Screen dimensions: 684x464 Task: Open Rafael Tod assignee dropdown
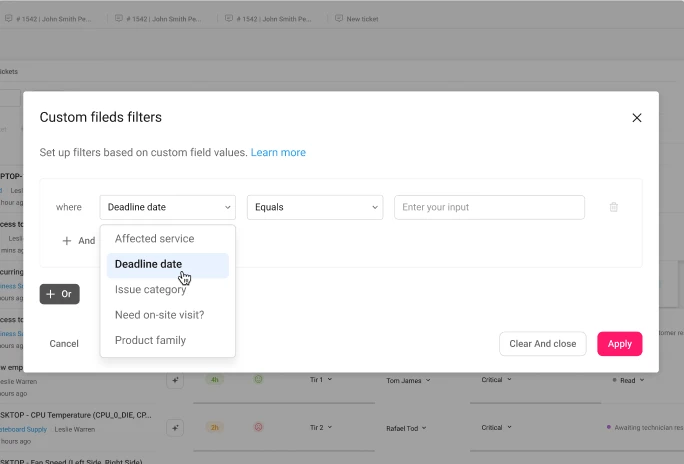(406, 429)
